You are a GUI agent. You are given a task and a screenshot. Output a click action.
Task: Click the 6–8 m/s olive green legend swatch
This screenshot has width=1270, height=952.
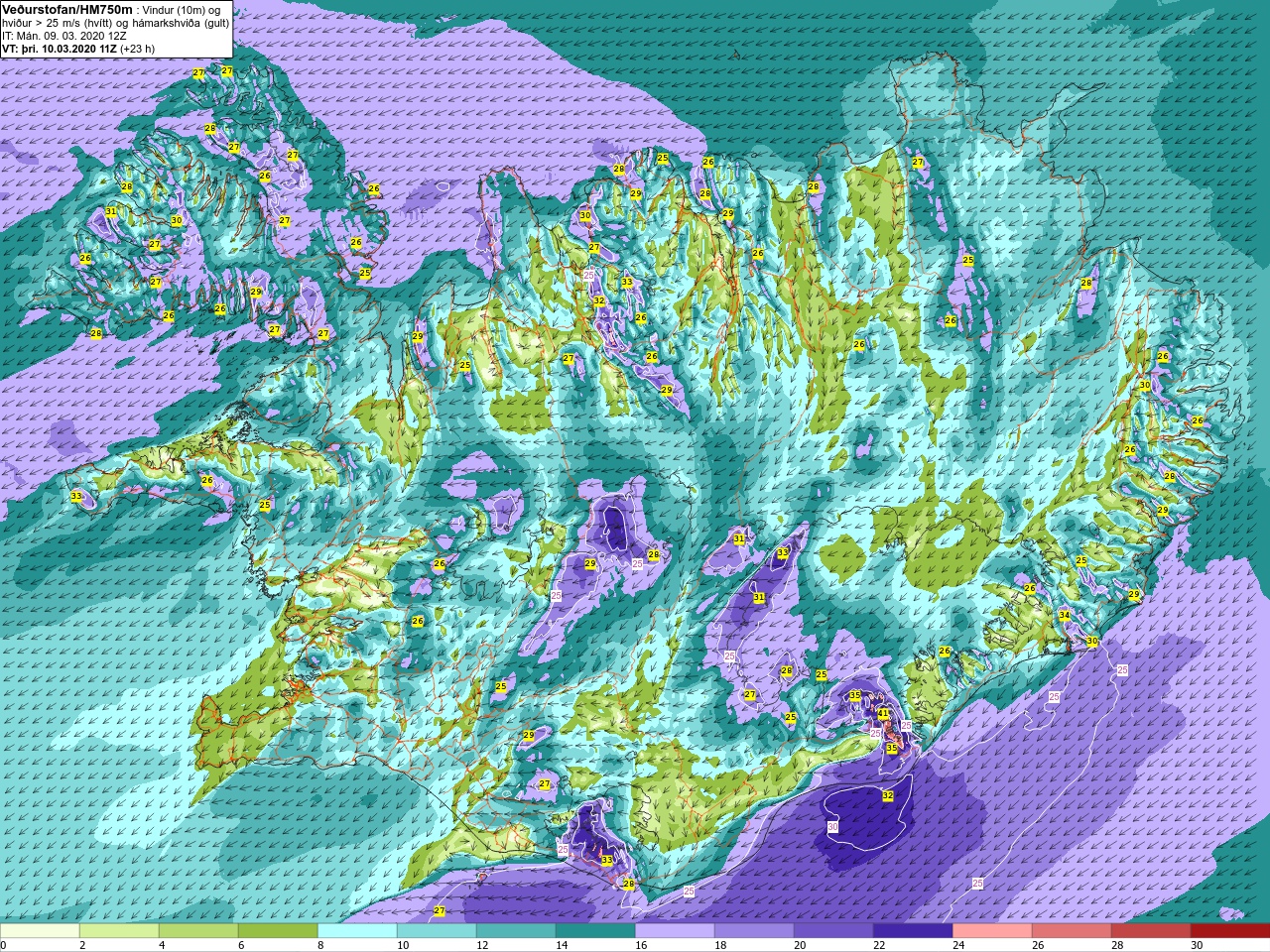(278, 931)
